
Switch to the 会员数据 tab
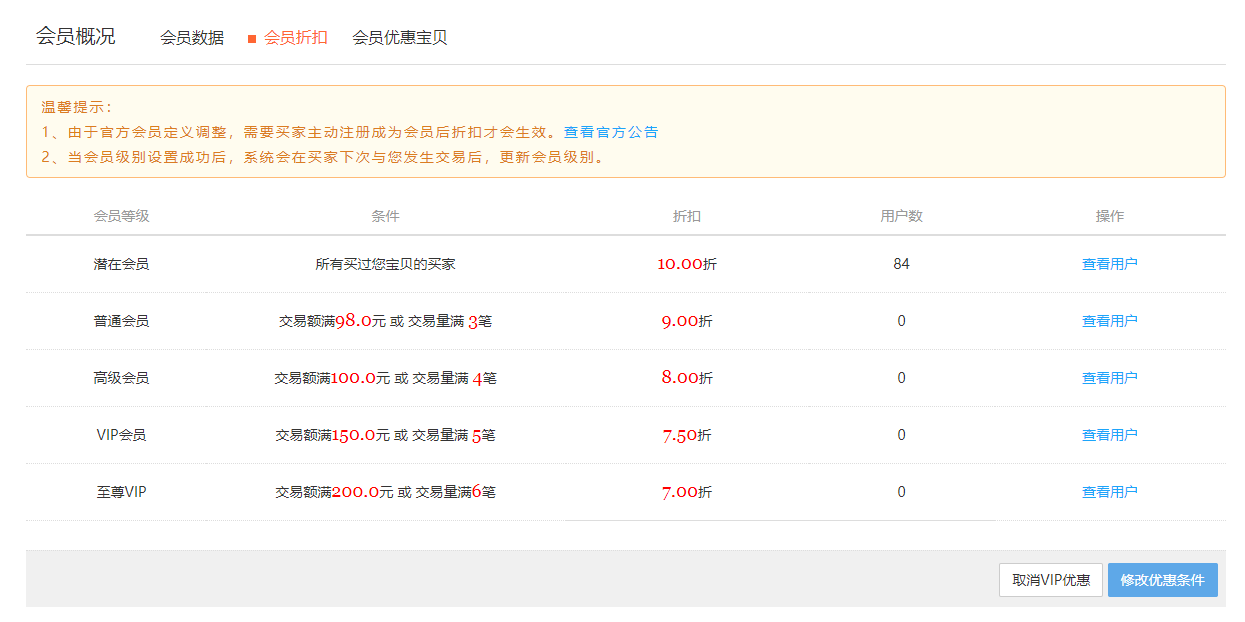coord(192,38)
